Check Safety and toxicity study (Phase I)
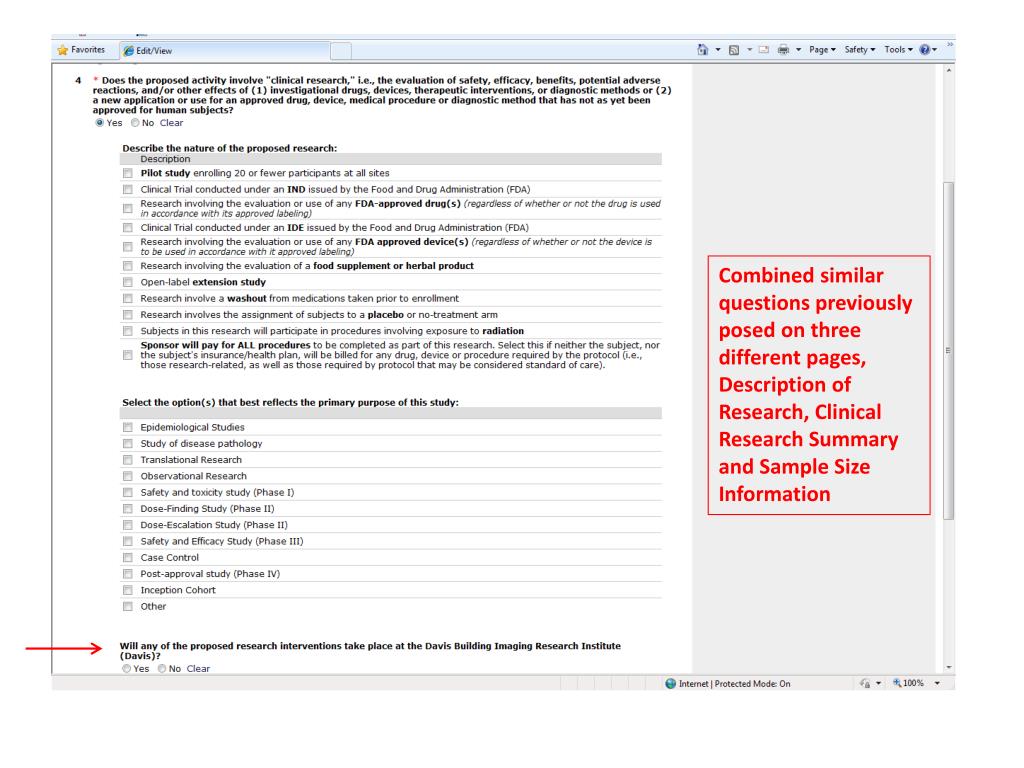Image resolution: width=1024 pixels, height=768 pixels. 127,492
